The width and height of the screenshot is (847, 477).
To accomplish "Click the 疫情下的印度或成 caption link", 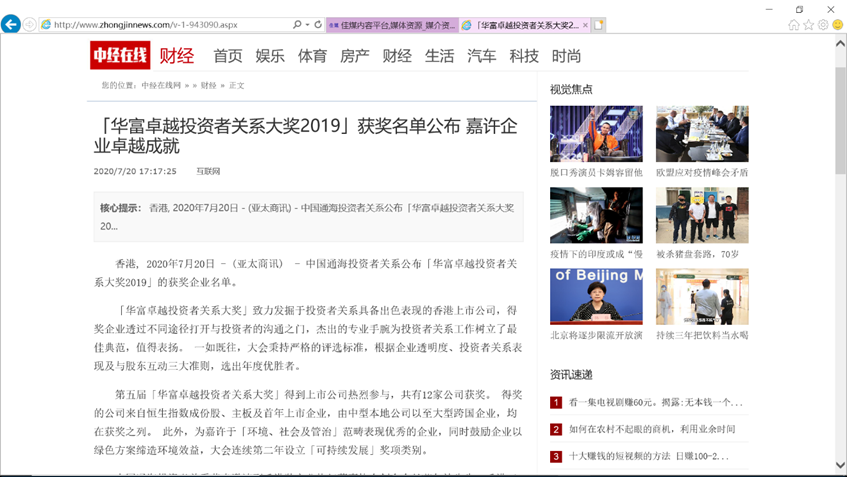I will [x=596, y=254].
